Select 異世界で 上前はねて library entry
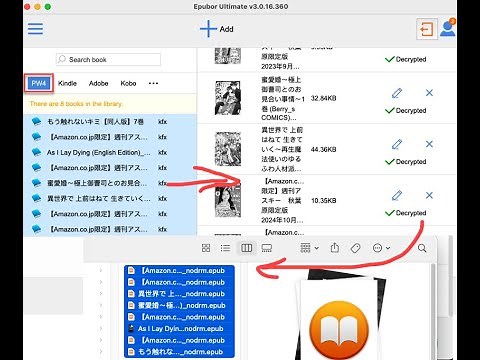 (x=110, y=198)
